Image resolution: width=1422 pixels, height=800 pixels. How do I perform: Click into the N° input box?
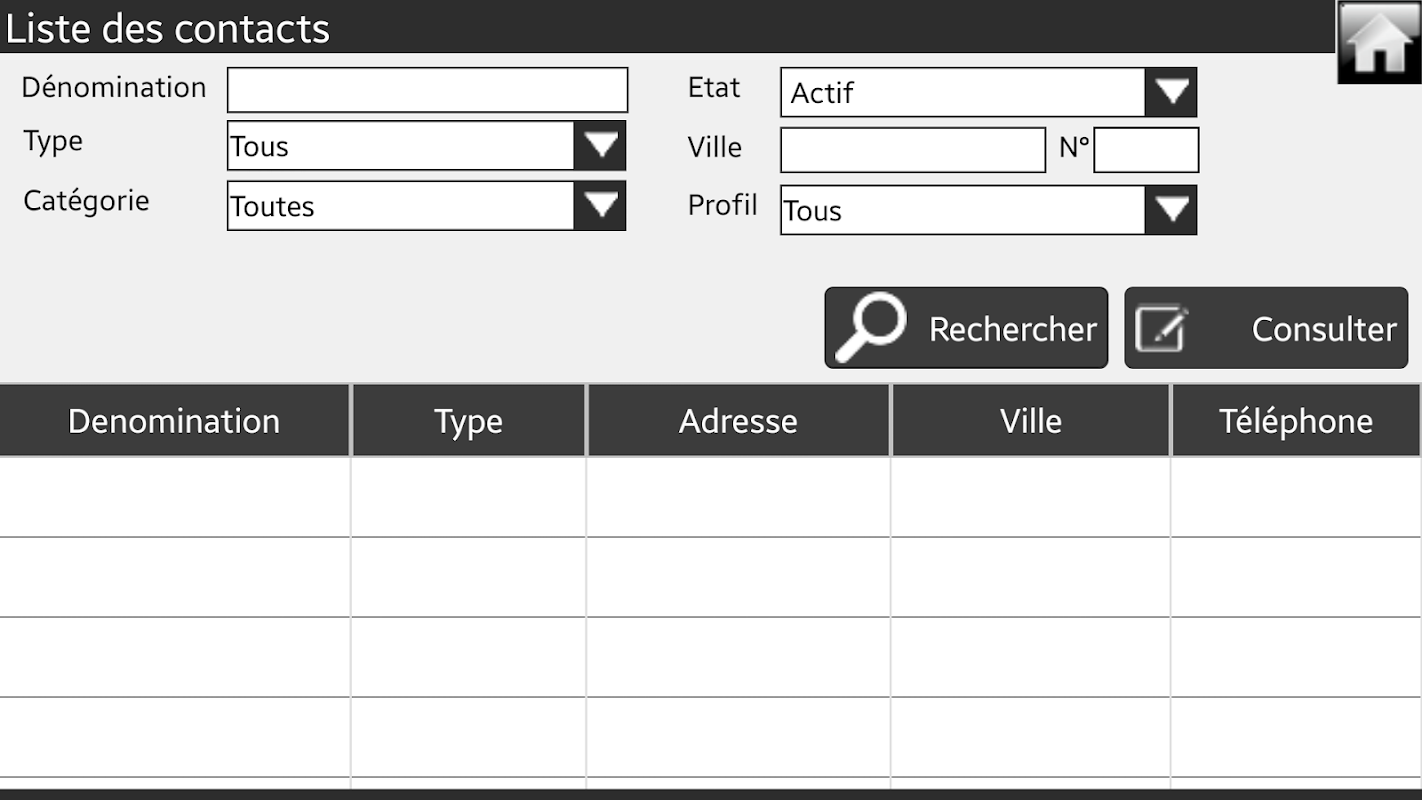[x=1145, y=150]
